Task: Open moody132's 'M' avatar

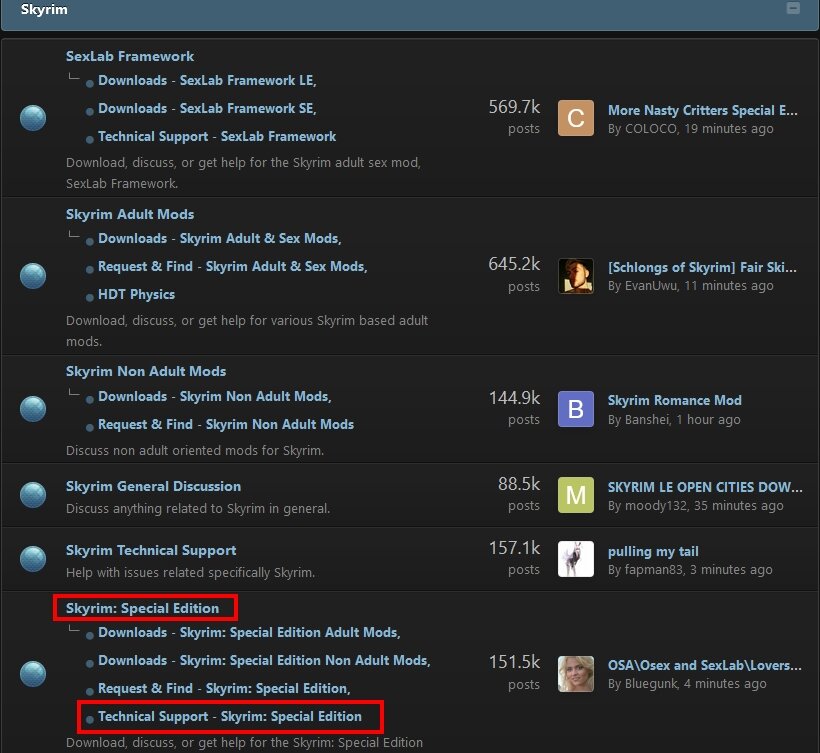Action: 576,495
